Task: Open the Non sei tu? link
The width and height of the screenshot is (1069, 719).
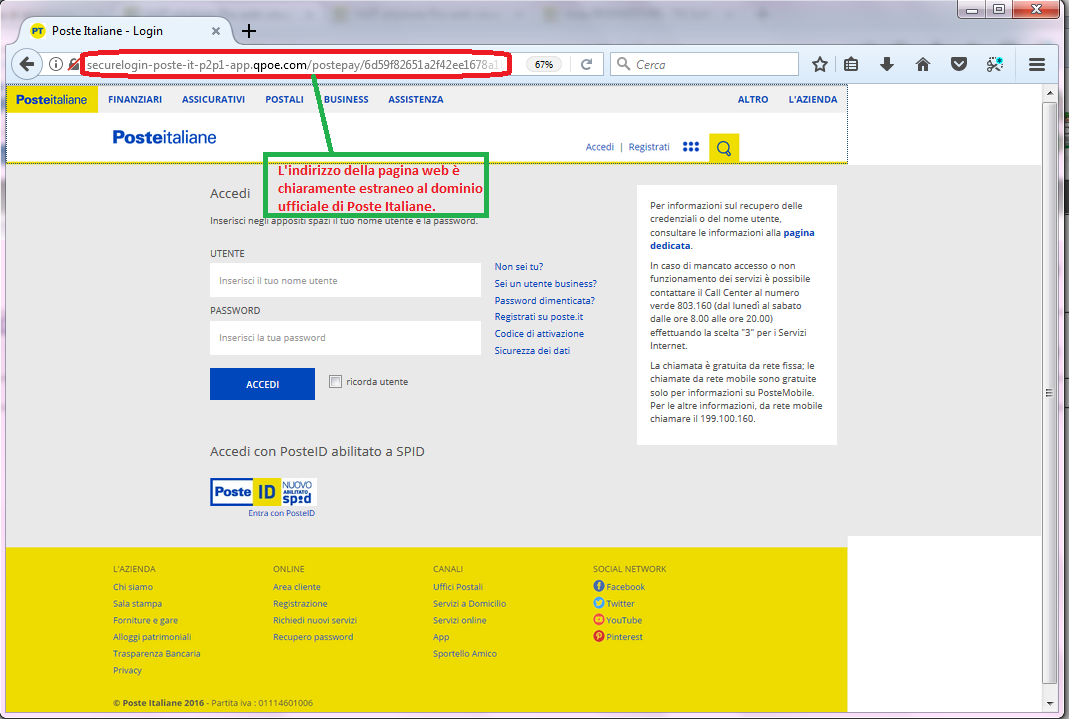Action: pyautogui.click(x=519, y=266)
